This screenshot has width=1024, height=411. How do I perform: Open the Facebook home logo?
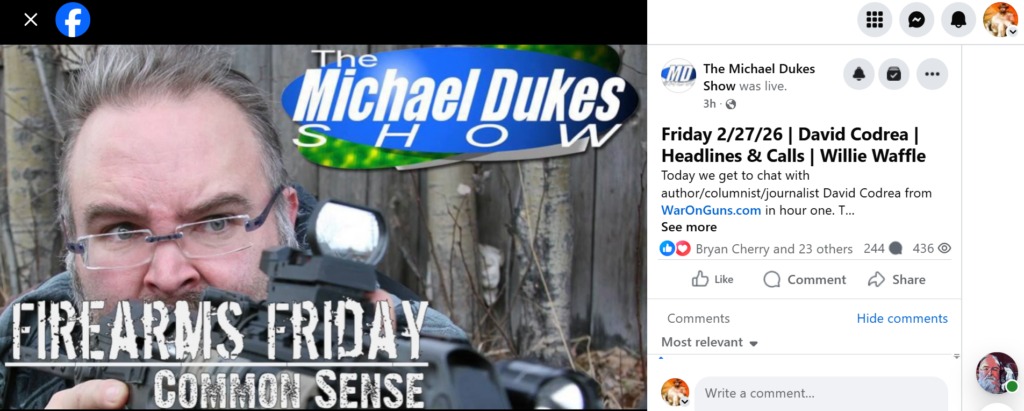pyautogui.click(x=72, y=20)
